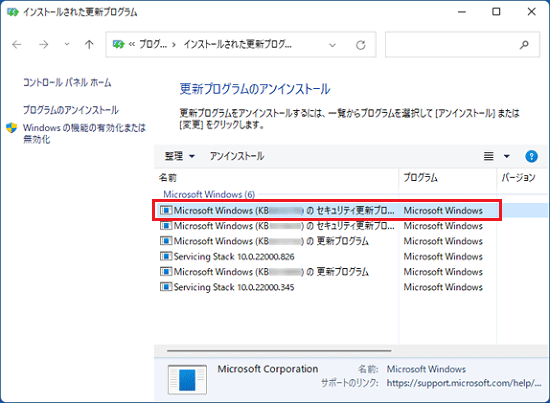Click Microsoft Corporation in details pane
Viewport: 550px width, 403px height.
tap(268, 369)
